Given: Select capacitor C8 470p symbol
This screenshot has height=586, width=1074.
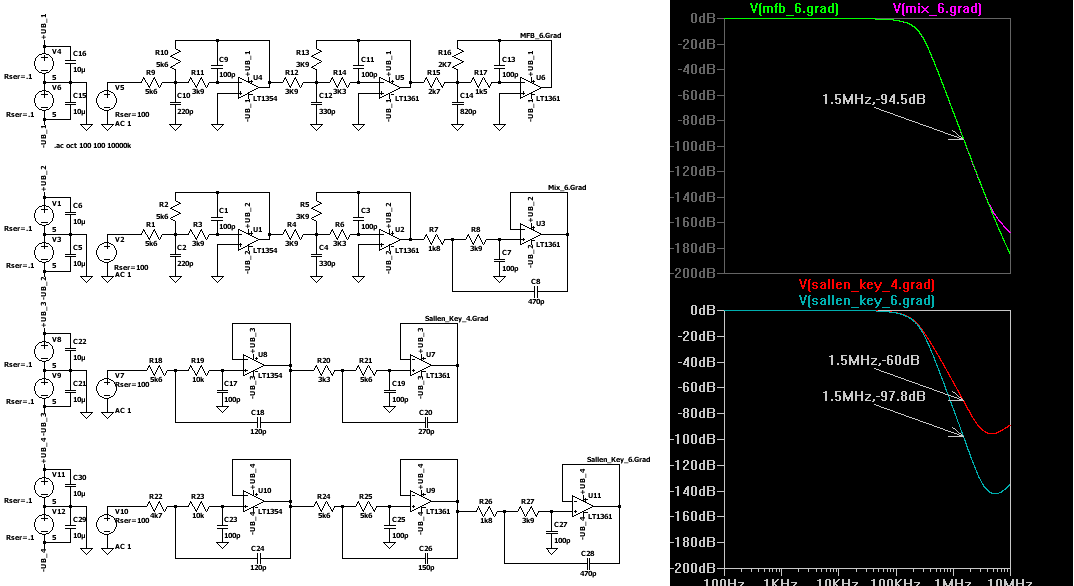Looking at the screenshot, I should pos(536,291).
